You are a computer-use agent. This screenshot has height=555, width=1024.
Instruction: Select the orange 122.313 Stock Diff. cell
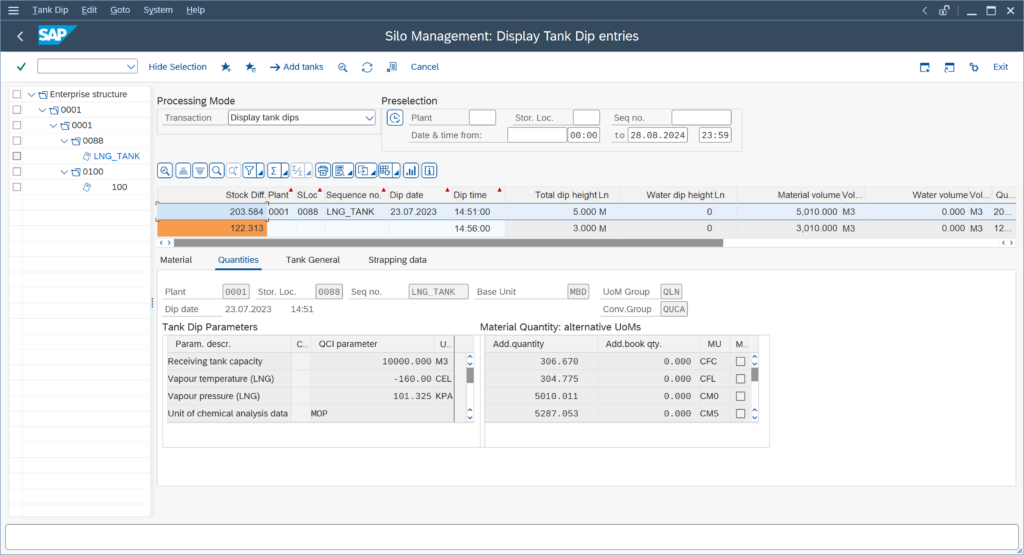(x=212, y=229)
